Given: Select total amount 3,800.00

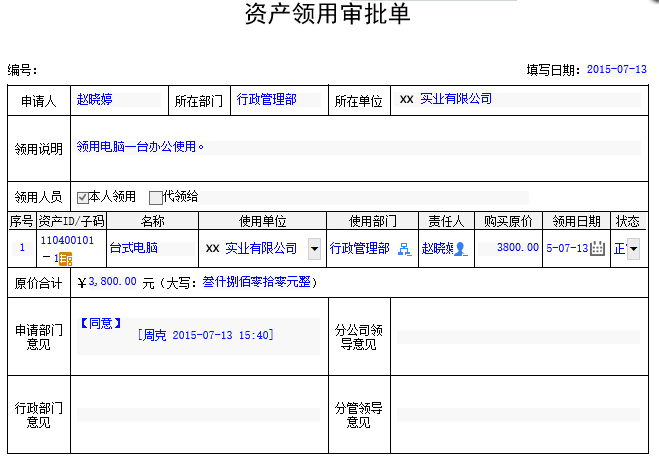Looking at the screenshot, I should [x=113, y=282].
